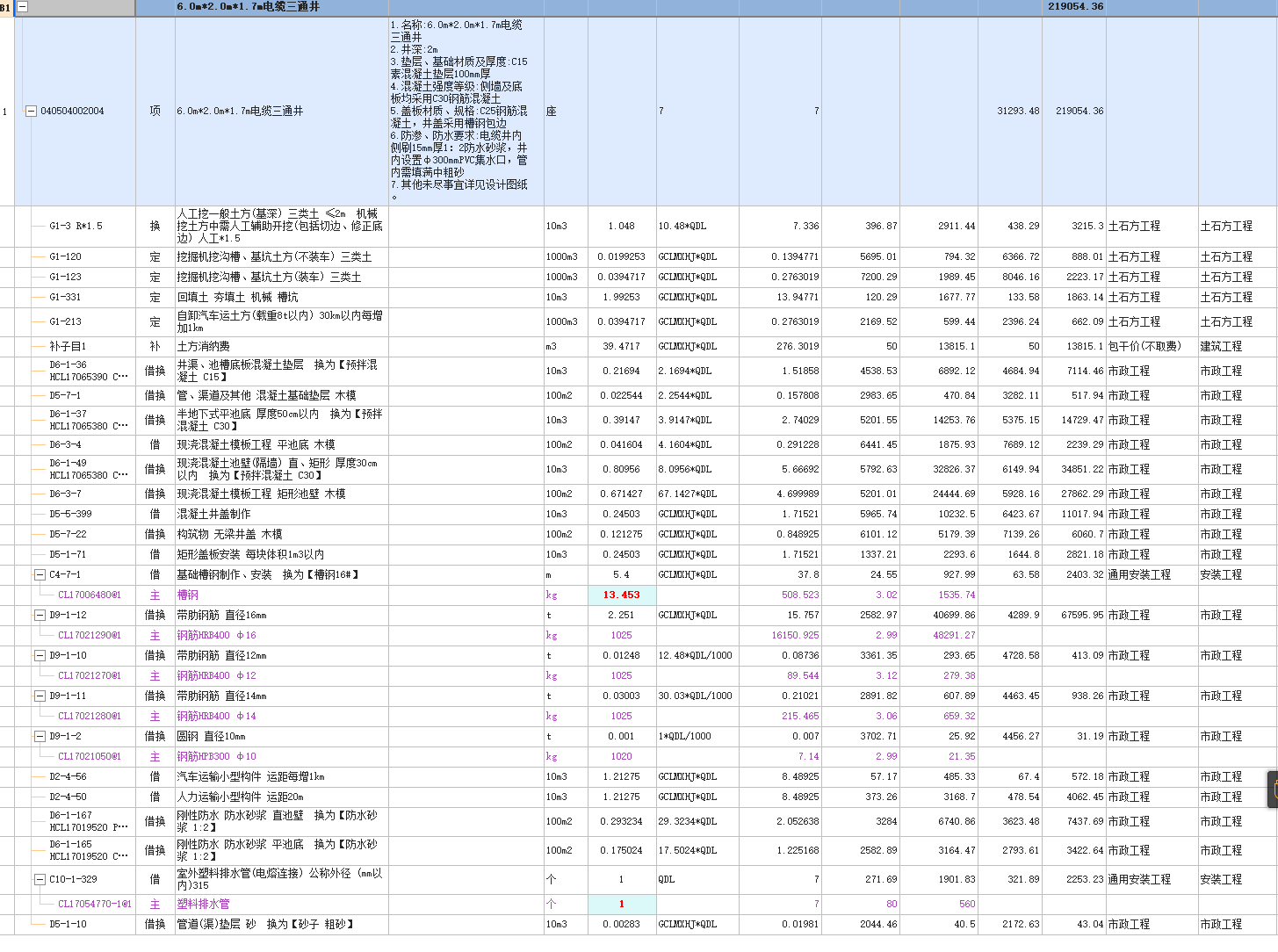Edit the highlighted quantity 1 for 塑料排水管
Screen dimensions: 1278x952
tap(622, 905)
